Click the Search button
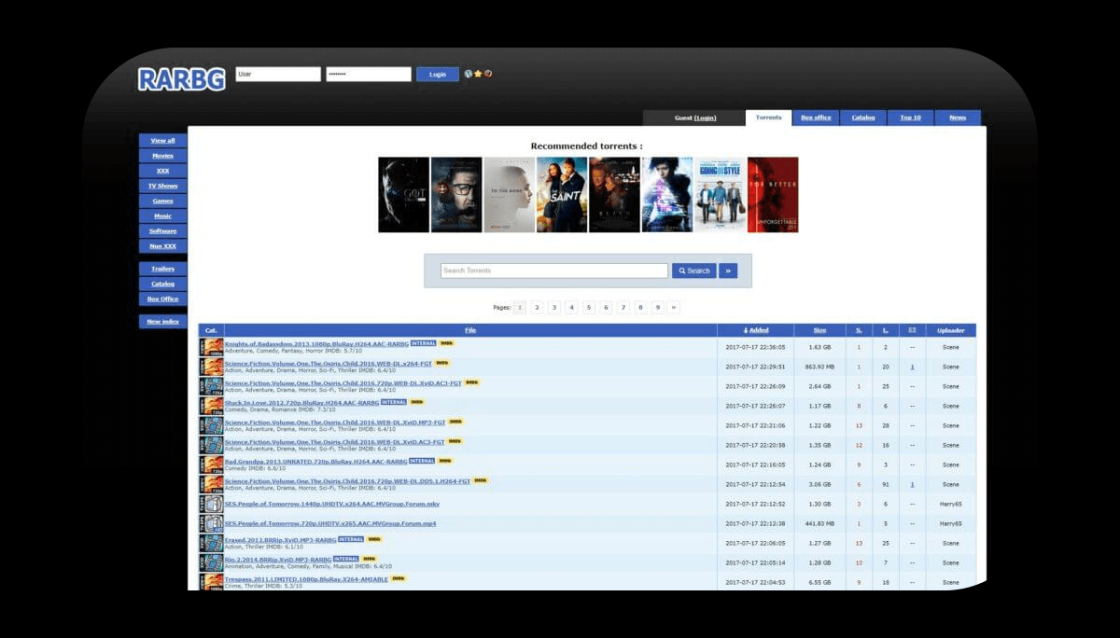 (x=694, y=271)
